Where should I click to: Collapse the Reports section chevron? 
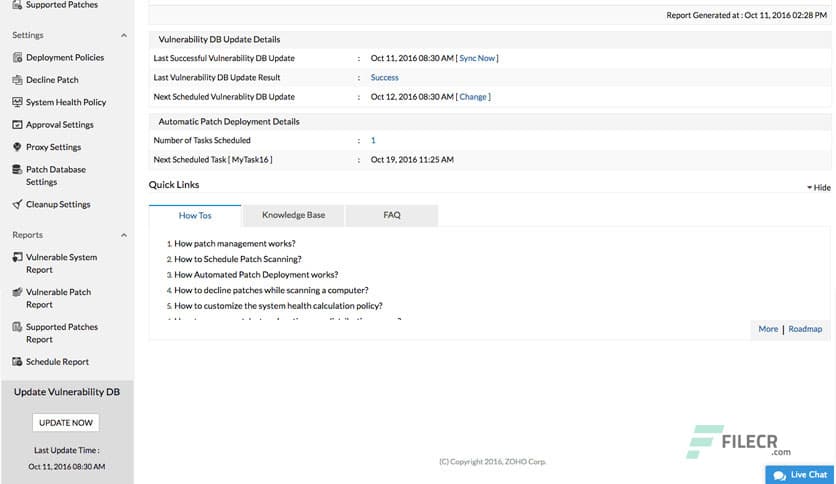(124, 235)
